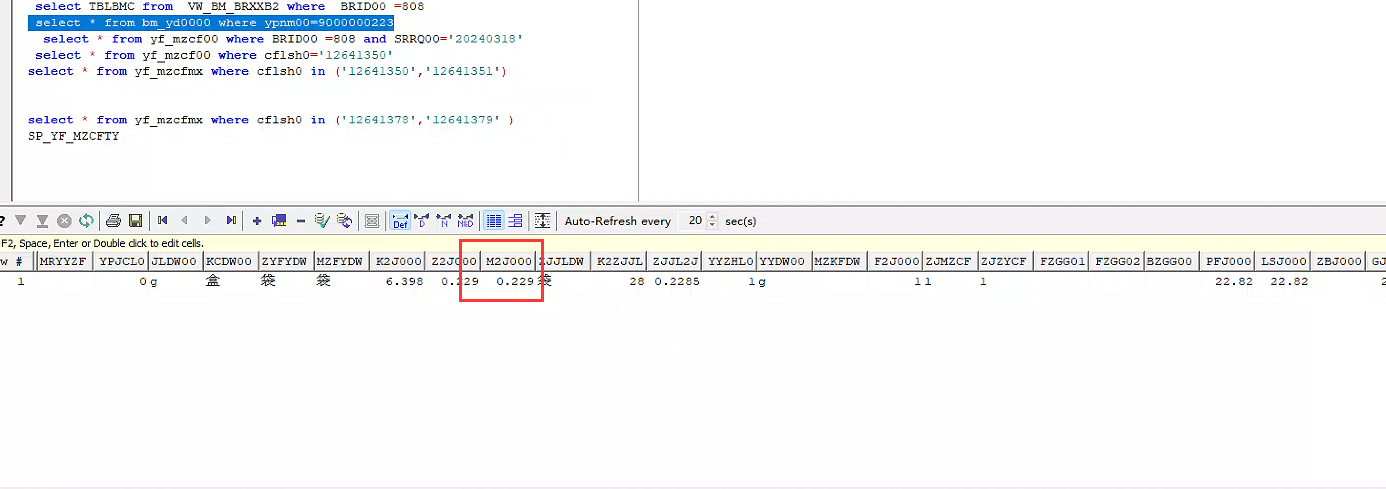
Task: Click the F2J000 column header
Action: coord(895,261)
